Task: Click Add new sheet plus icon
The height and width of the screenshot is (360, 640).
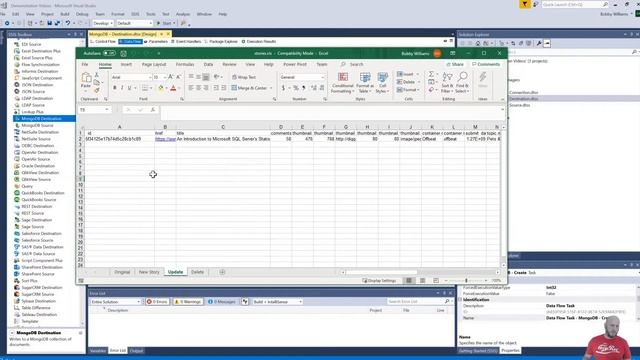Action: pyautogui.click(x=222, y=272)
